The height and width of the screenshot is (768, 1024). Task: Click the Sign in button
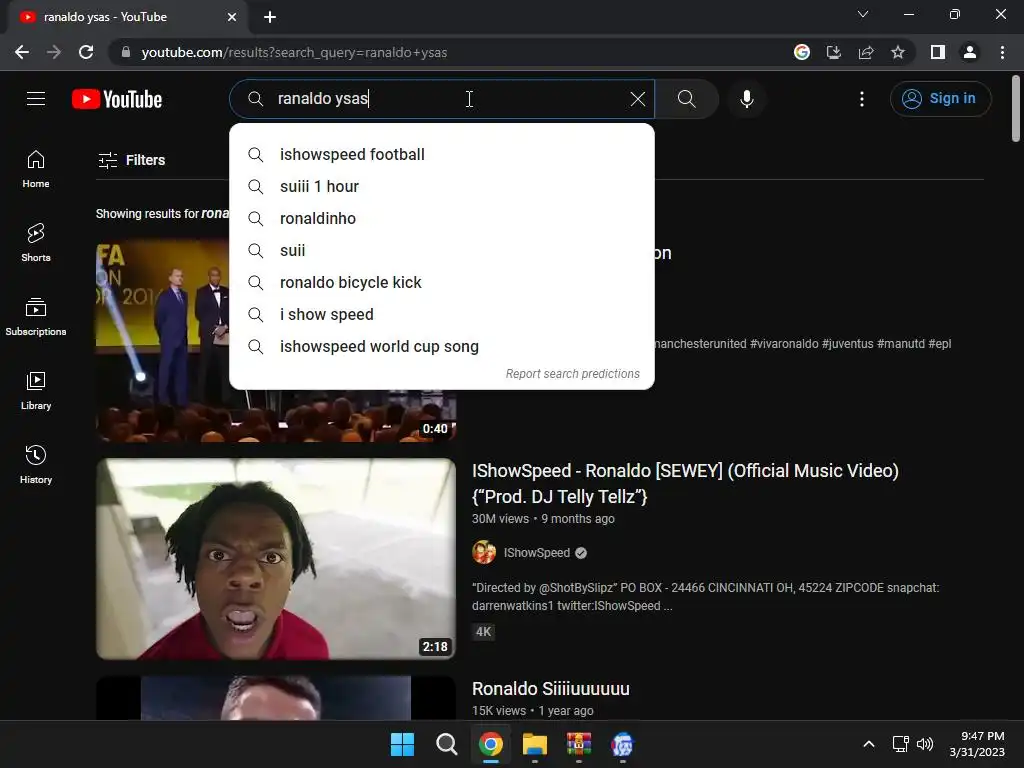(x=940, y=99)
